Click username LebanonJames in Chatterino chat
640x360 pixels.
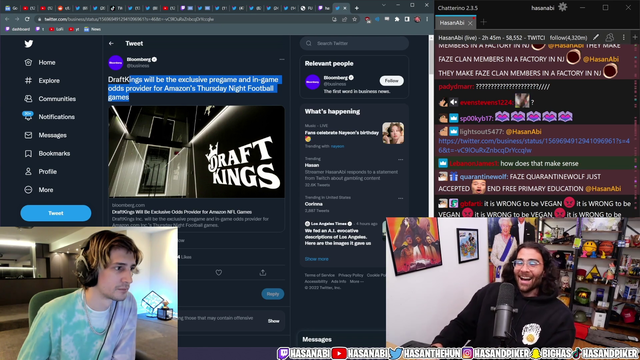pos(474,164)
